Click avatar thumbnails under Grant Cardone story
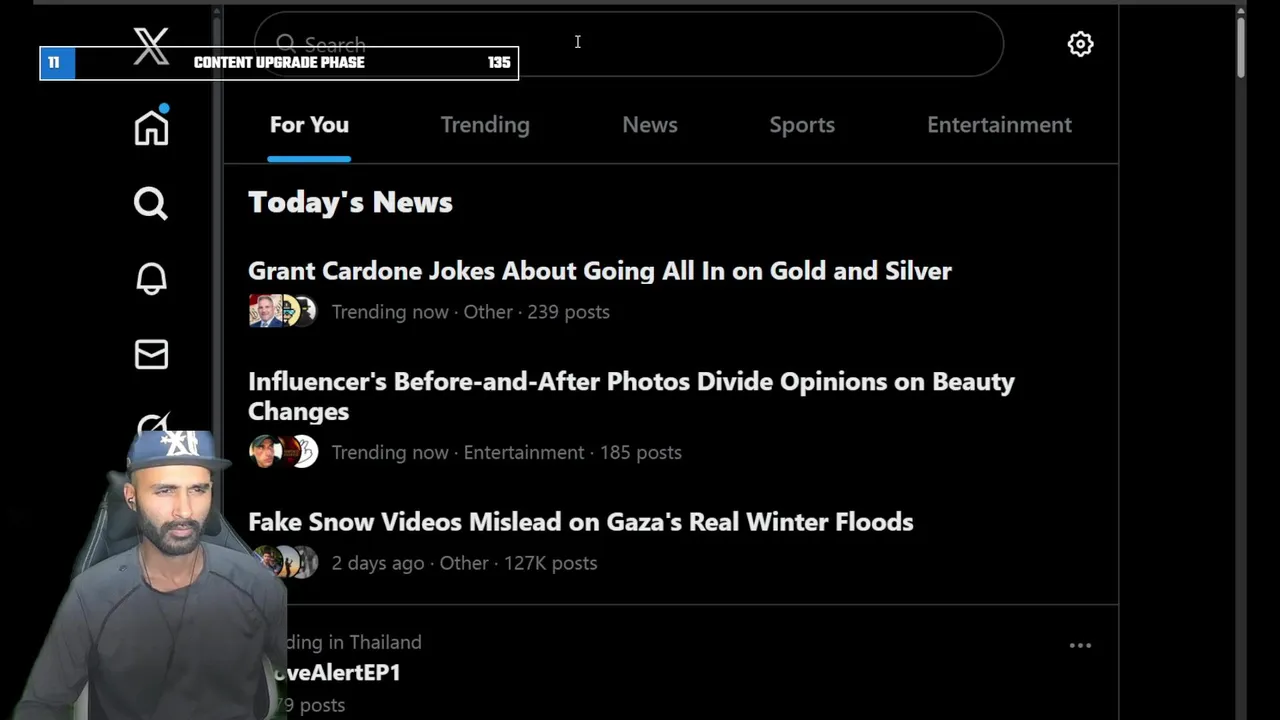The width and height of the screenshot is (1280, 720). tap(283, 312)
